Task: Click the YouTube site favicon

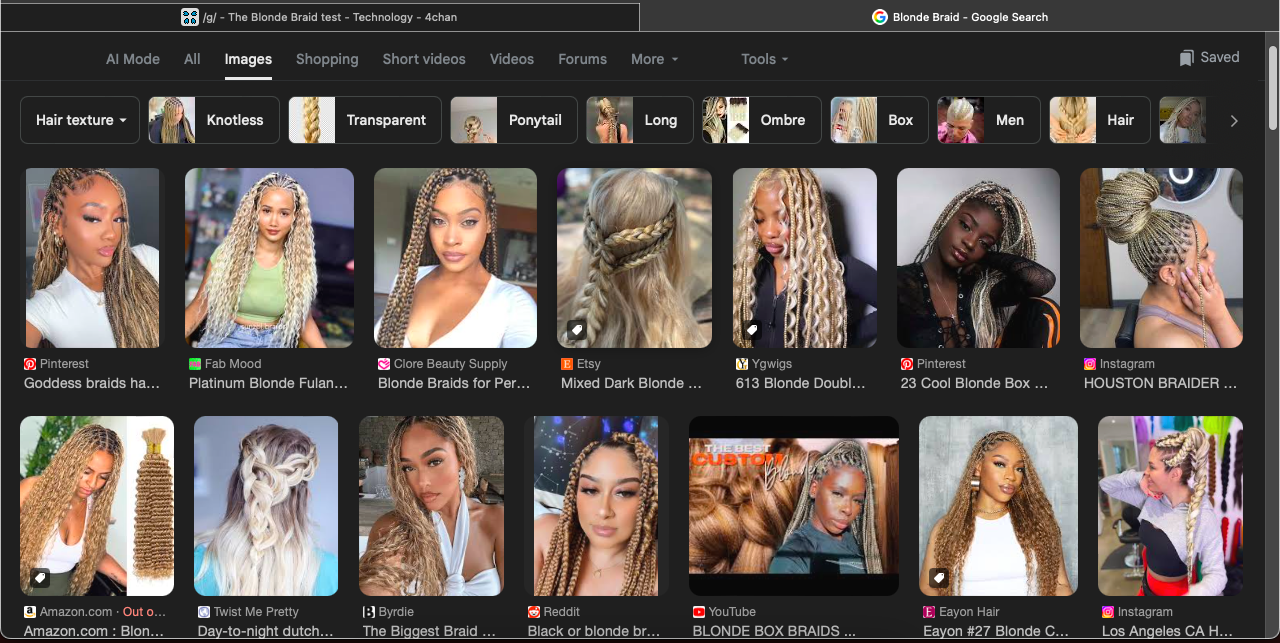Action: (699, 612)
